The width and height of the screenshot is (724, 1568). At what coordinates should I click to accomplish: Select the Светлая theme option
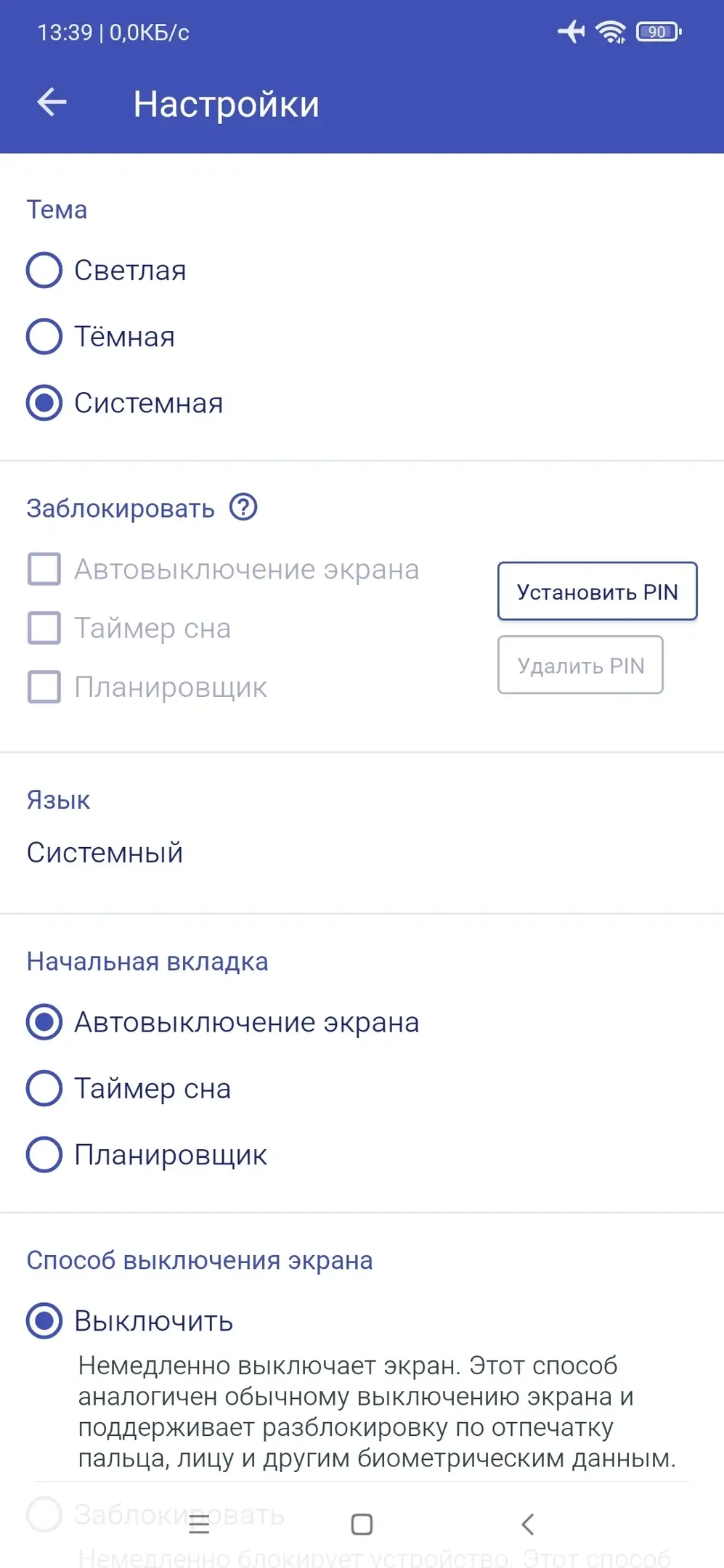point(44,270)
